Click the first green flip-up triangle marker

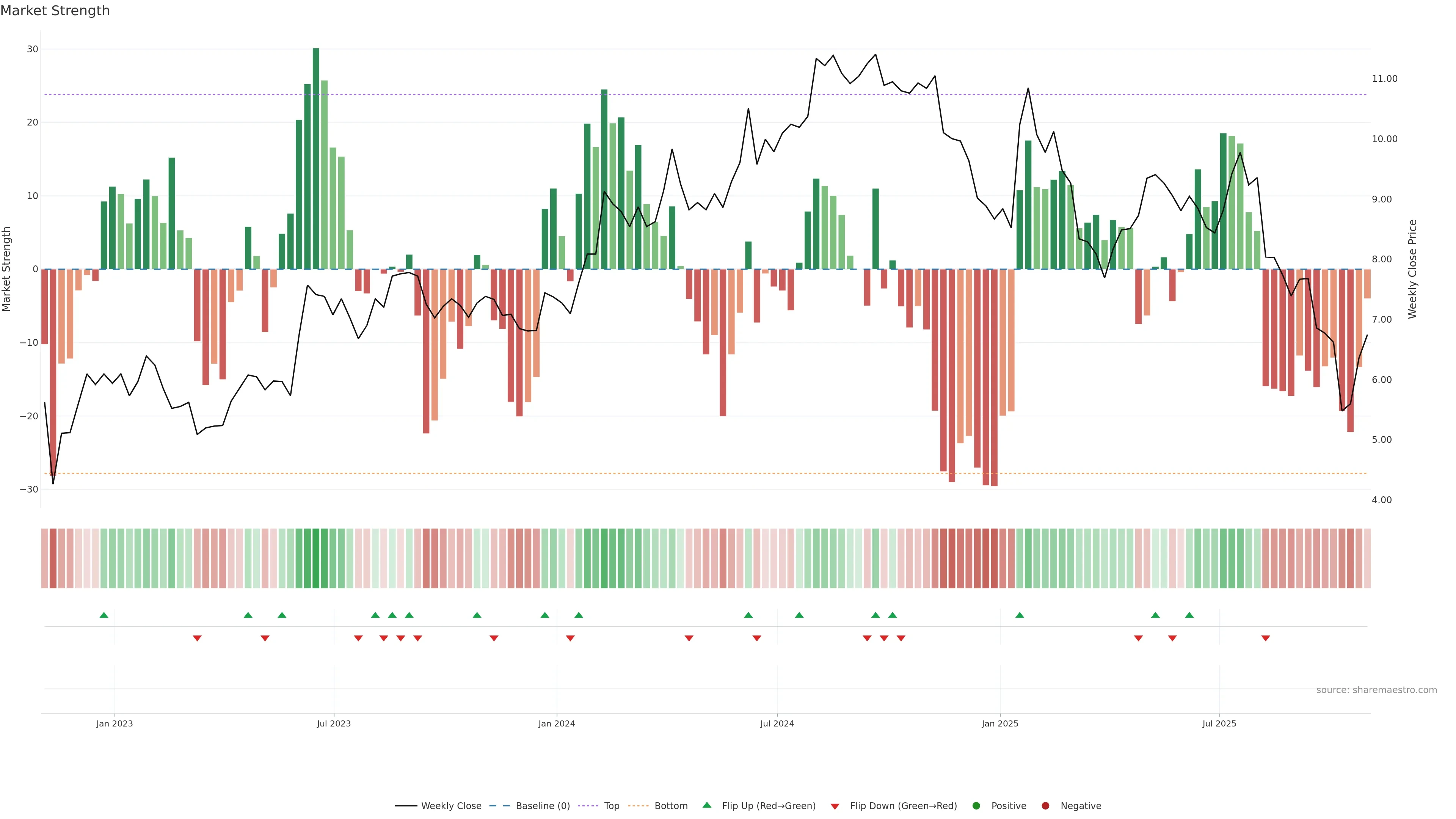(104, 615)
